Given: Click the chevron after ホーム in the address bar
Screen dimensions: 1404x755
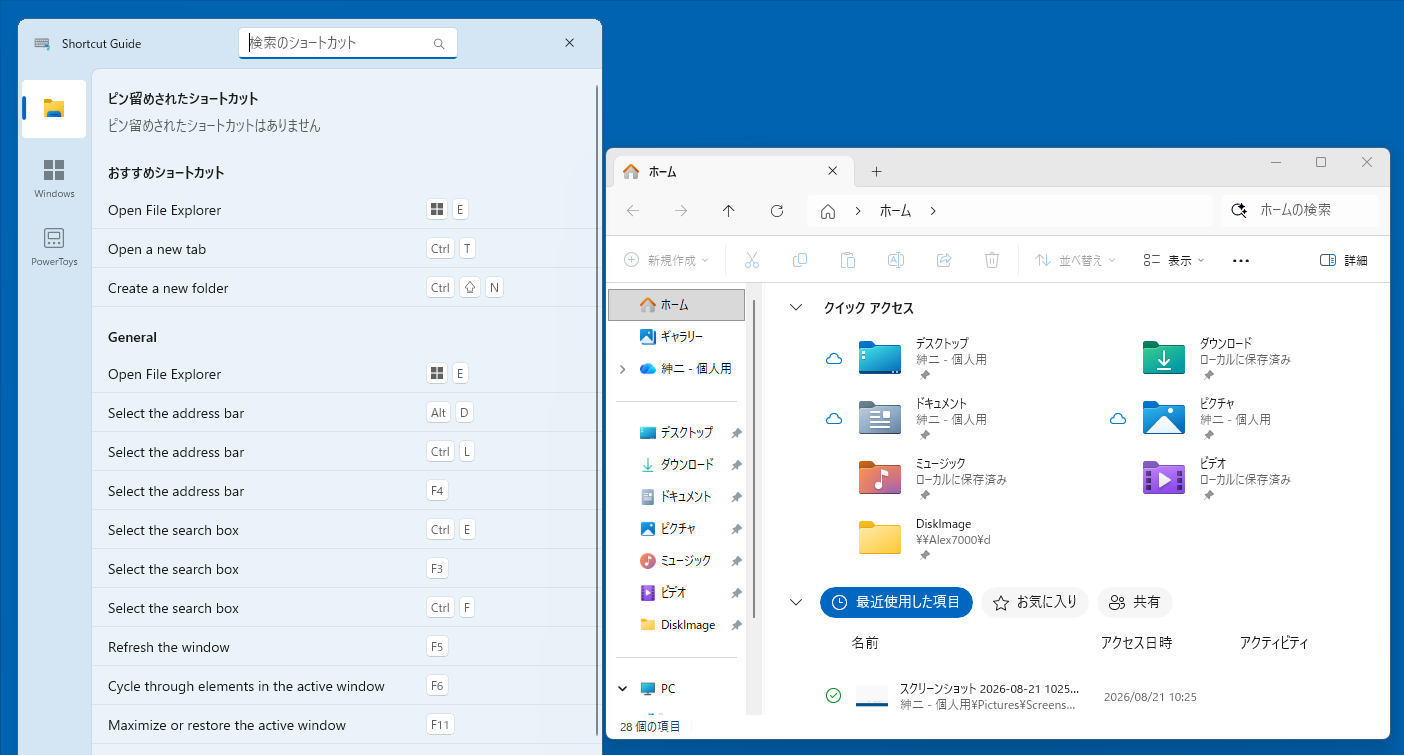Looking at the screenshot, I should click(933, 211).
